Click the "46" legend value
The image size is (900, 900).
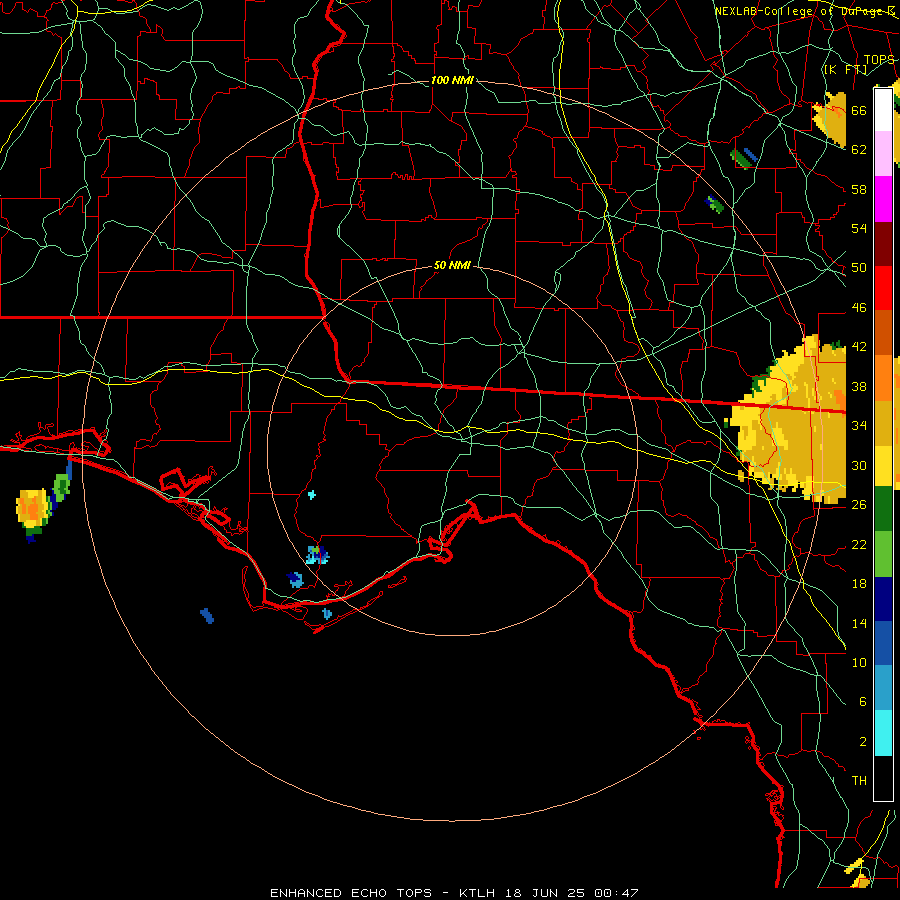tap(859, 308)
